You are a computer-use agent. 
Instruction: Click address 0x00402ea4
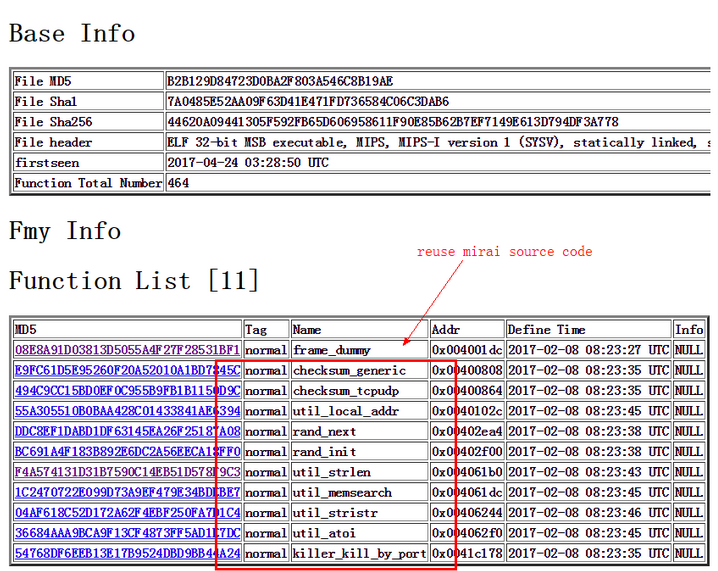467,431
